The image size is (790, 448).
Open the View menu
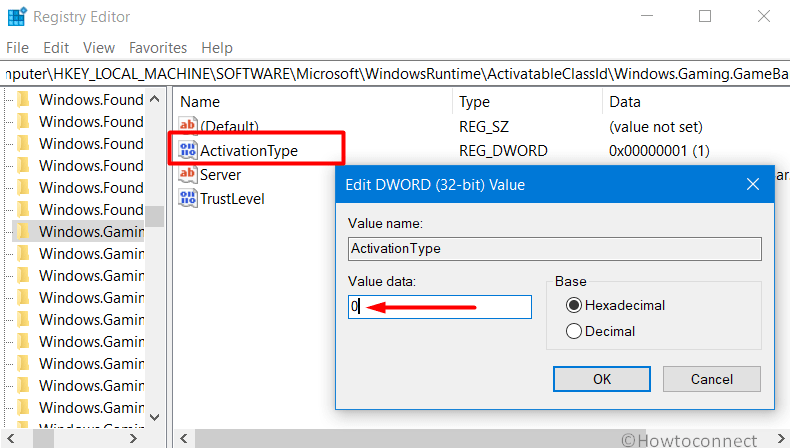coord(99,48)
